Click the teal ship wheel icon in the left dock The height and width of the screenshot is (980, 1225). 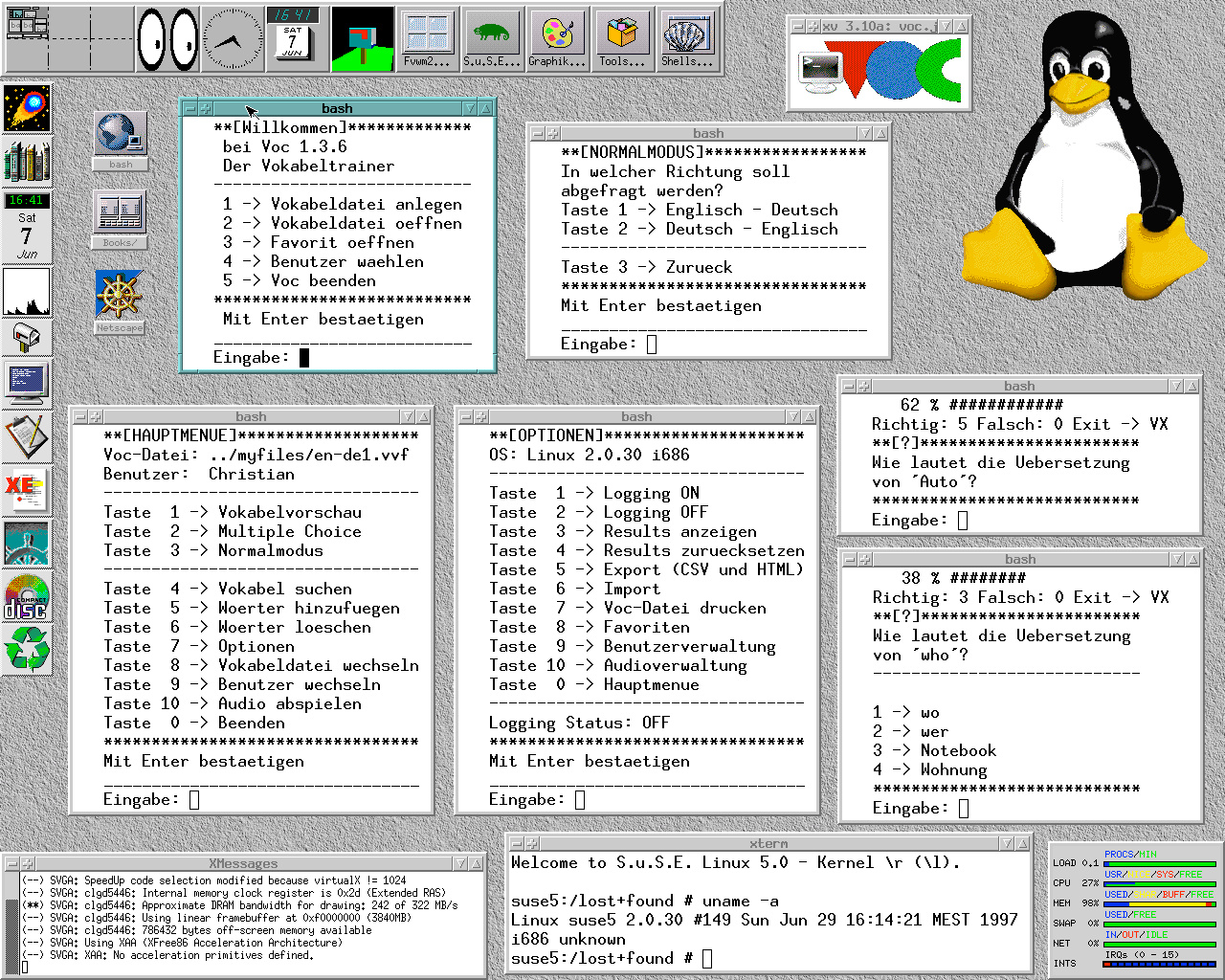(27, 543)
